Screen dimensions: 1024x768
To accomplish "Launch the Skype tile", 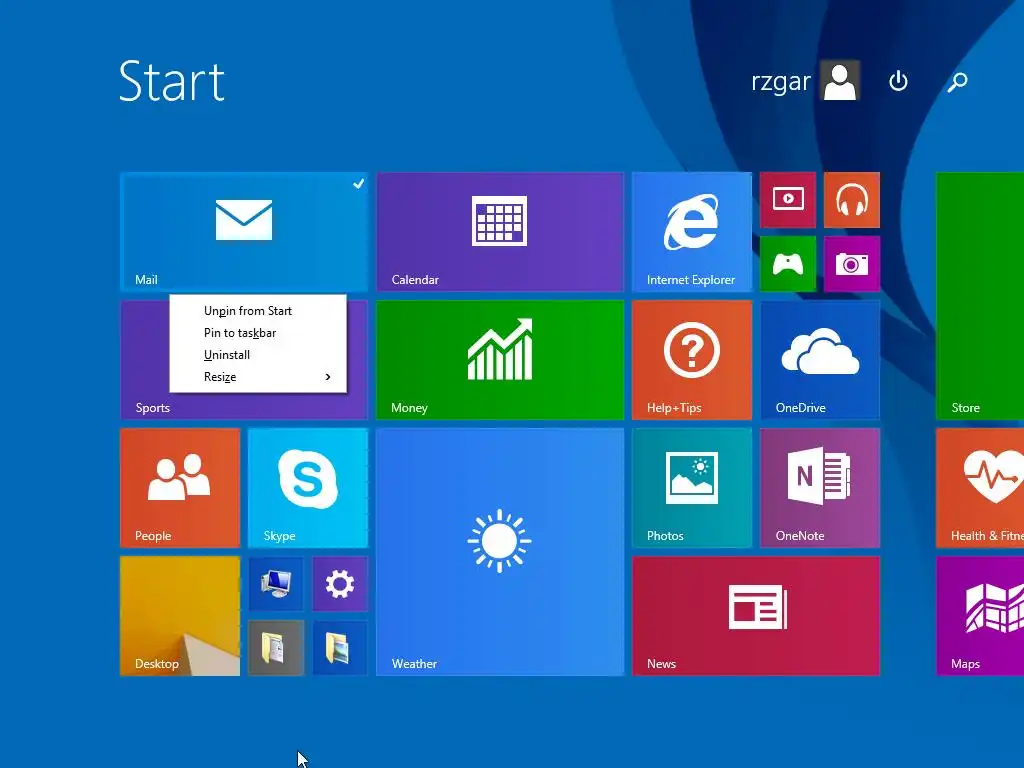I will pyautogui.click(x=308, y=488).
